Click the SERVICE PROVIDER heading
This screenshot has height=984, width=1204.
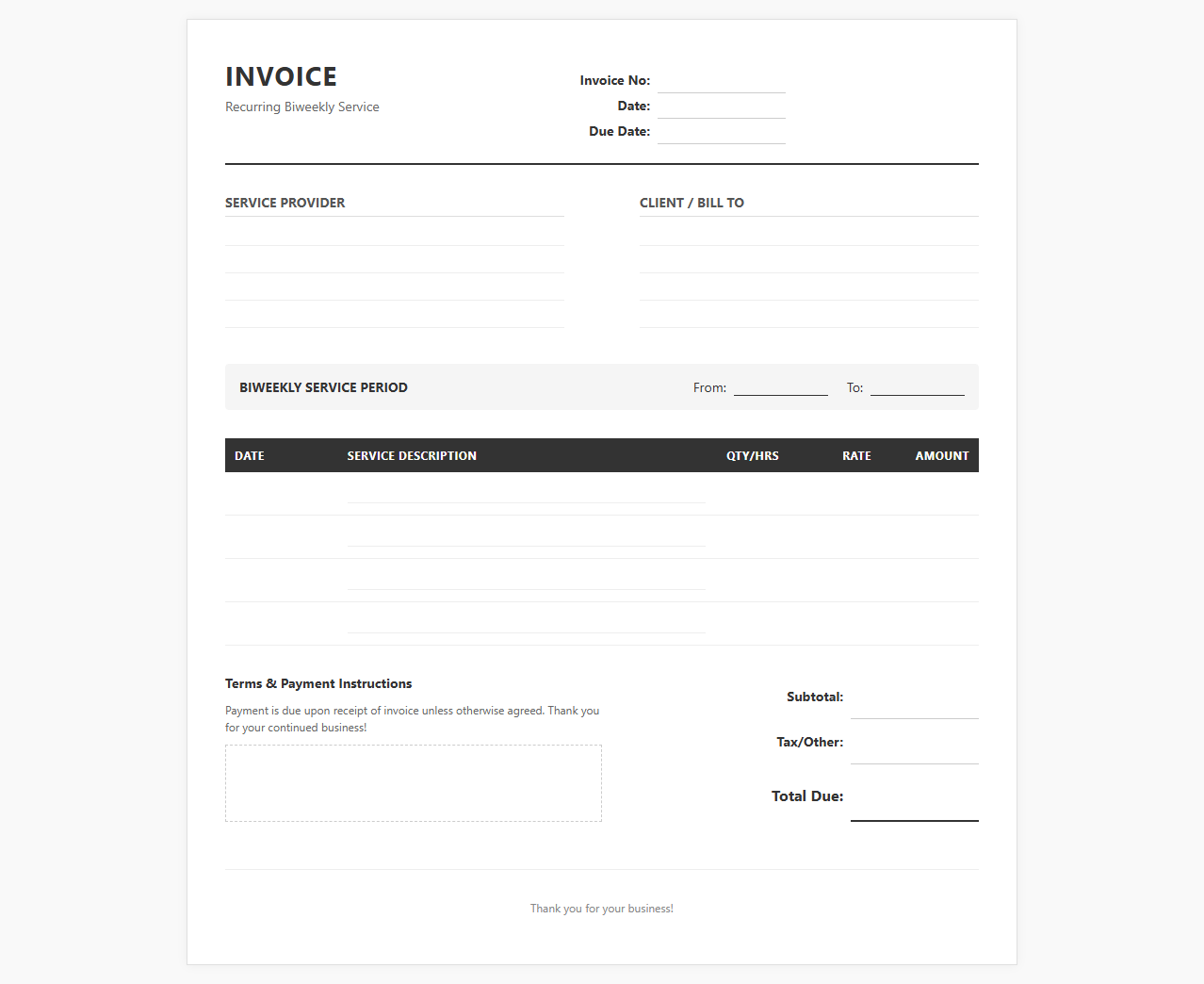pos(285,203)
